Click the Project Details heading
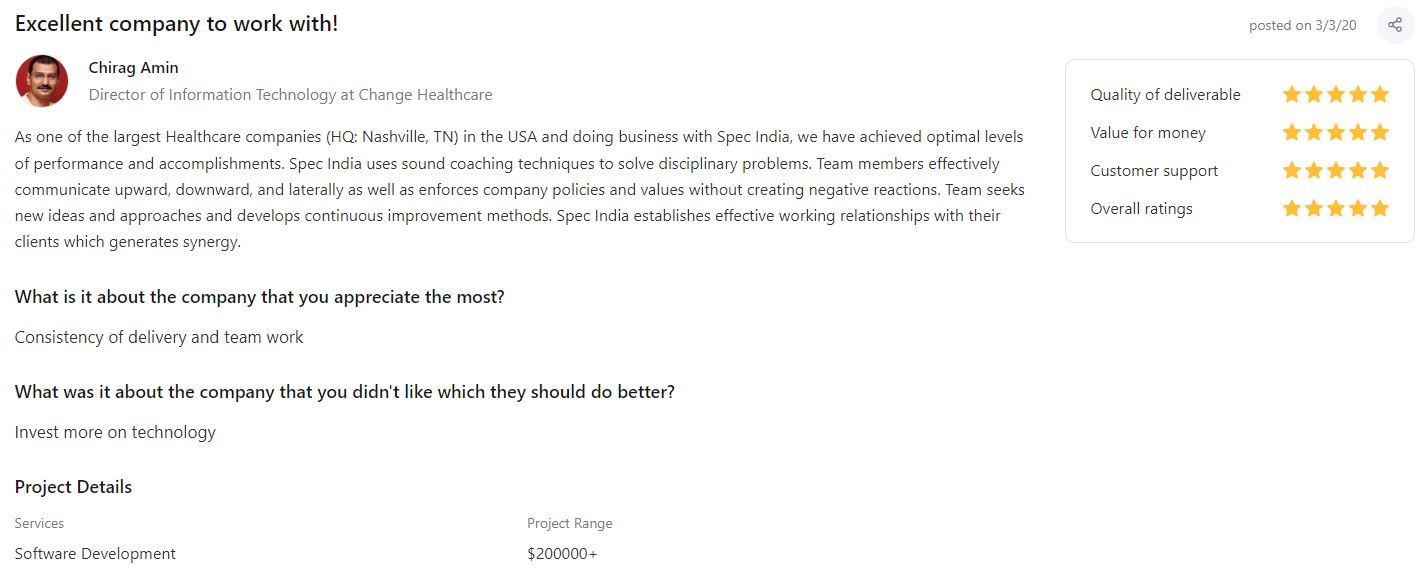 (x=73, y=487)
